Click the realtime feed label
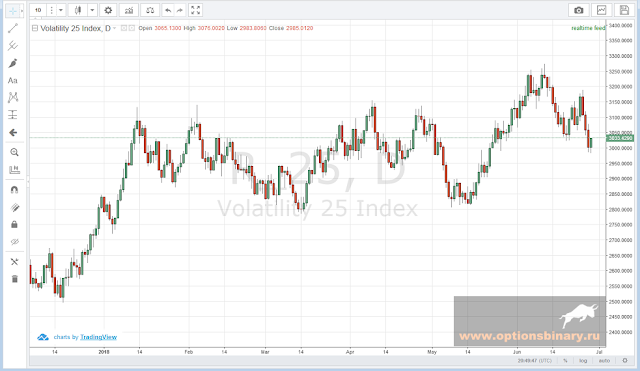This screenshot has height=371, width=640. (x=588, y=28)
